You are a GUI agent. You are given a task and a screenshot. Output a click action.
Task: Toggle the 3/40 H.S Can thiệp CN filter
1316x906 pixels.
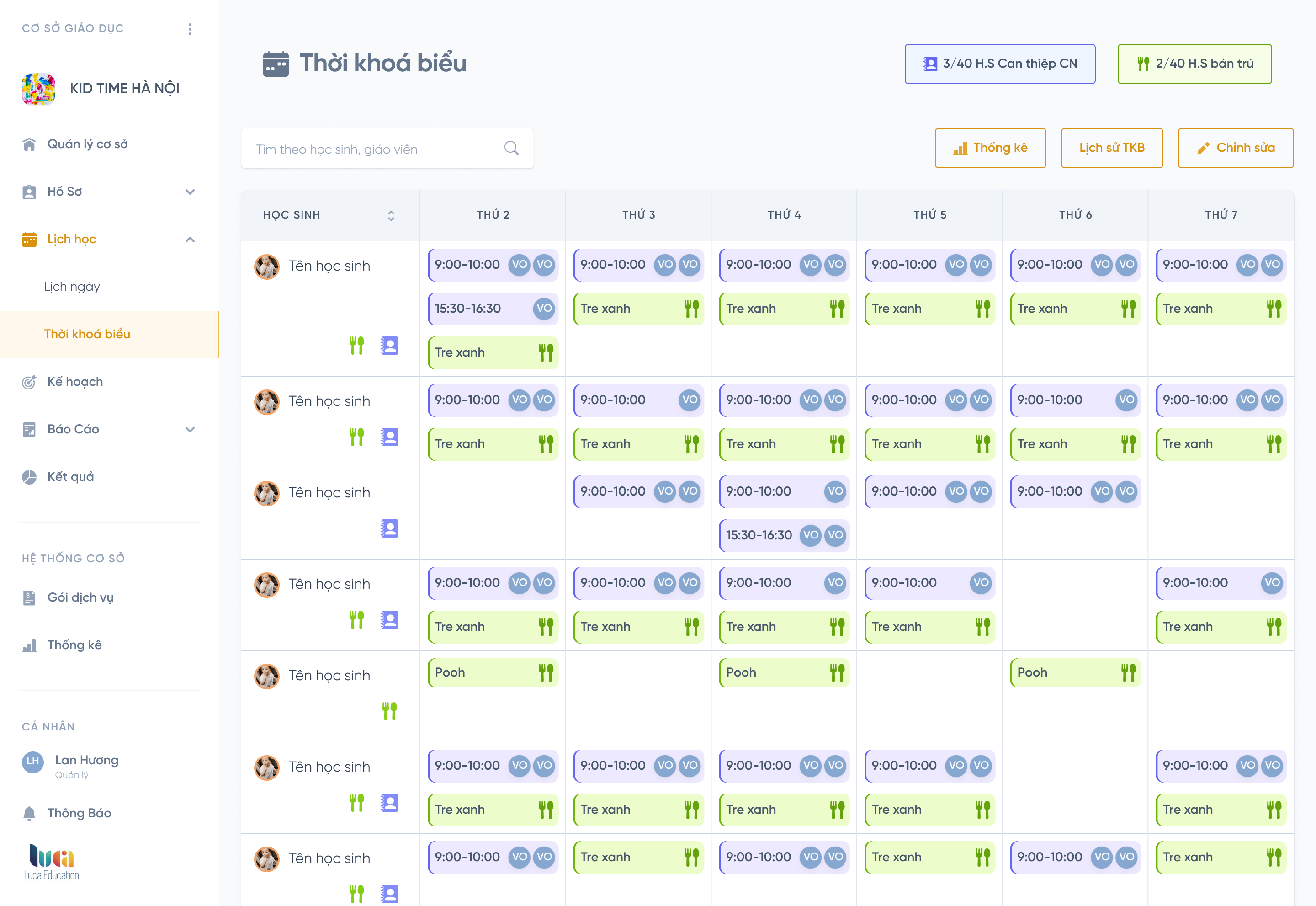[999, 64]
